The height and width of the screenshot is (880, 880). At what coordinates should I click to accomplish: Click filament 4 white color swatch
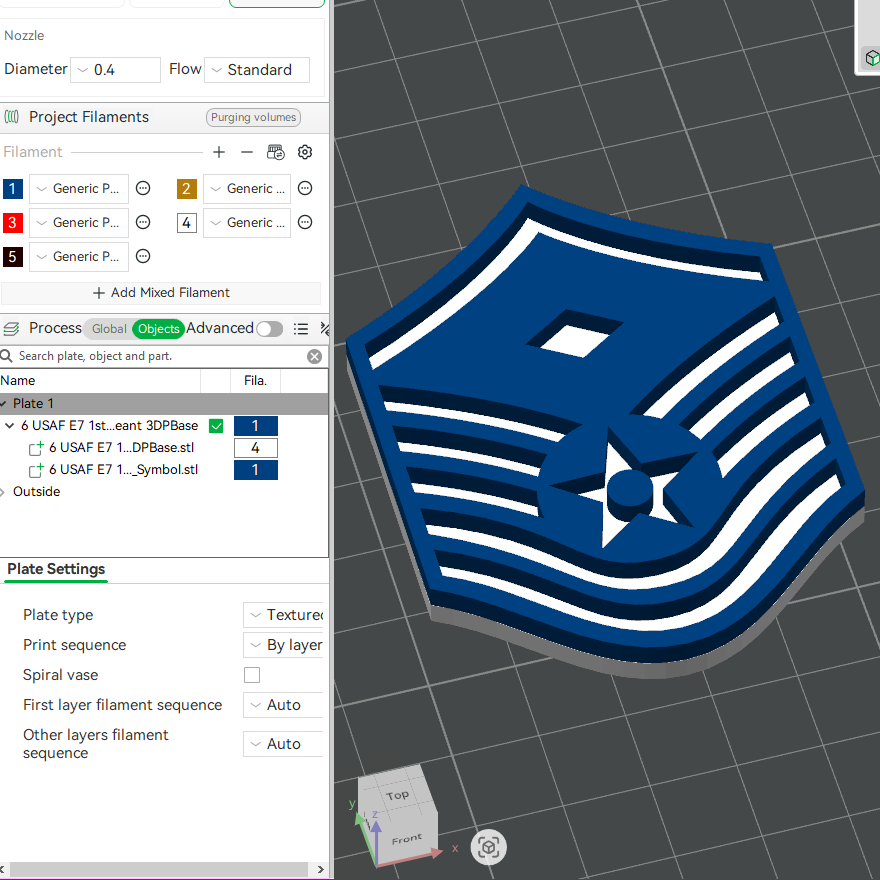[x=186, y=223]
